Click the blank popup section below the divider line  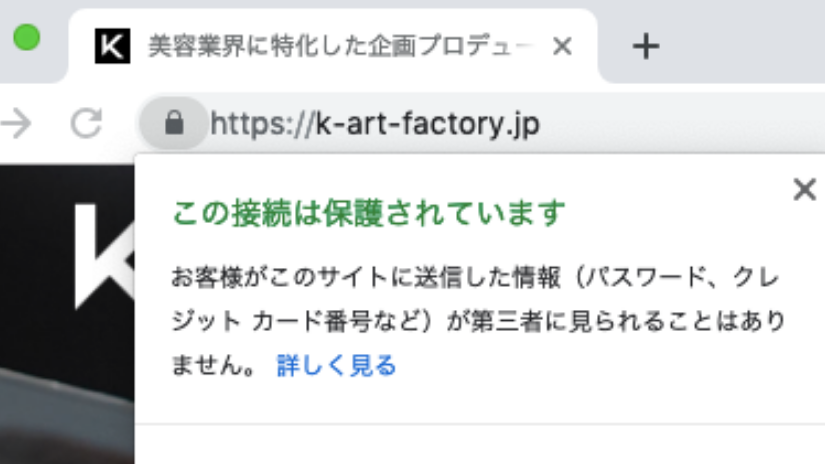point(480,445)
